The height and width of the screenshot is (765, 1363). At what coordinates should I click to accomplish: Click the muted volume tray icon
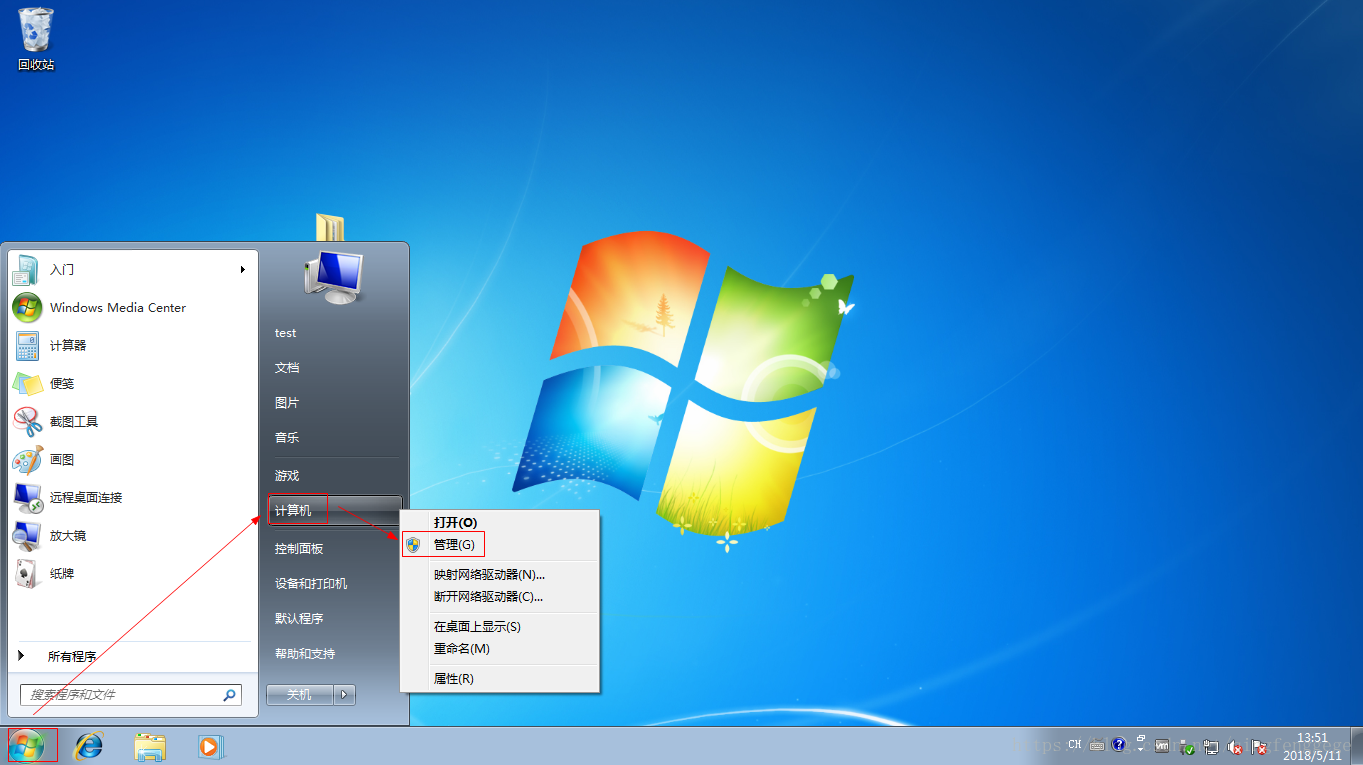point(1235,746)
